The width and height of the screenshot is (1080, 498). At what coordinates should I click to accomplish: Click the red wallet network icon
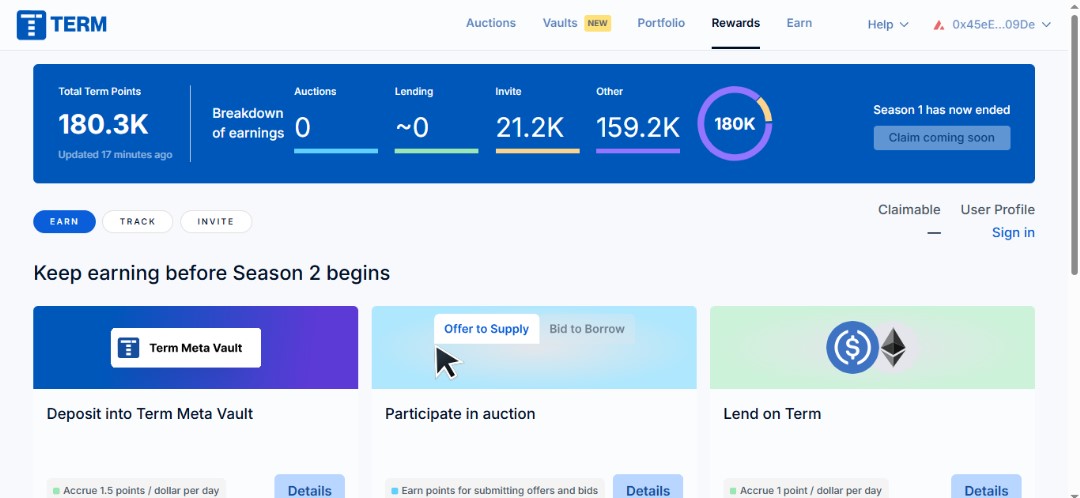click(938, 25)
